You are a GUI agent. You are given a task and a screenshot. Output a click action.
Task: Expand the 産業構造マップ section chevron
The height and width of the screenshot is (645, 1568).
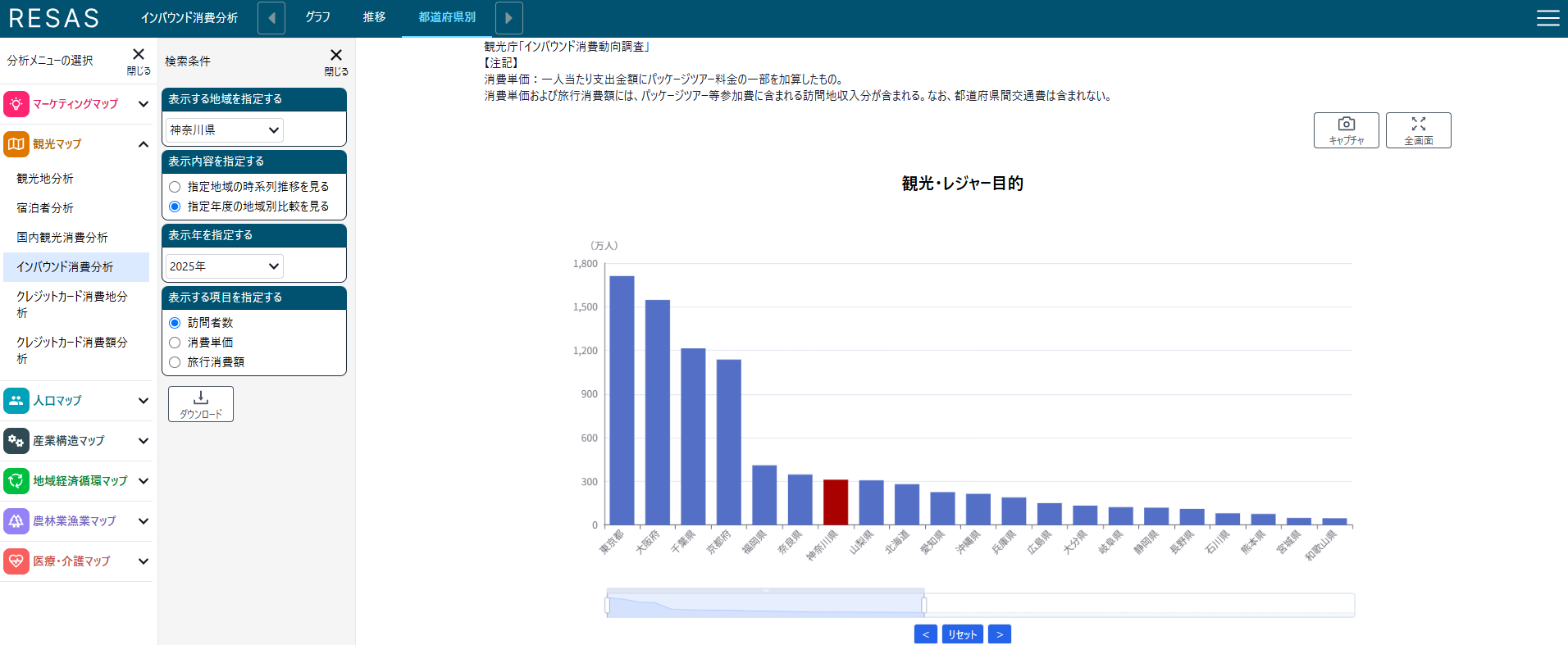[x=144, y=441]
